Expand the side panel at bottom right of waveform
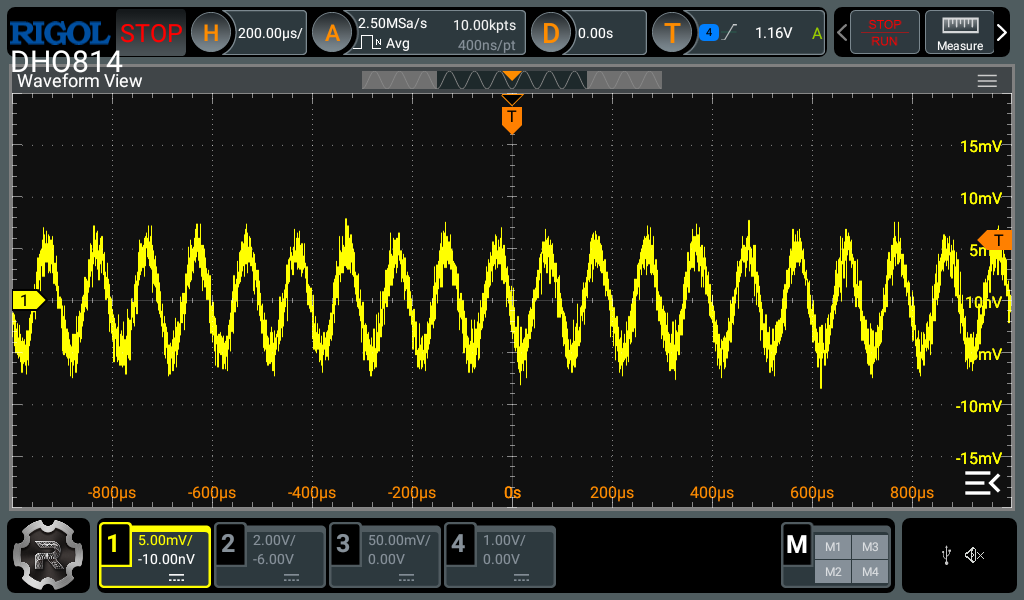Viewport: 1024px width, 600px height. pyautogui.click(x=981, y=484)
